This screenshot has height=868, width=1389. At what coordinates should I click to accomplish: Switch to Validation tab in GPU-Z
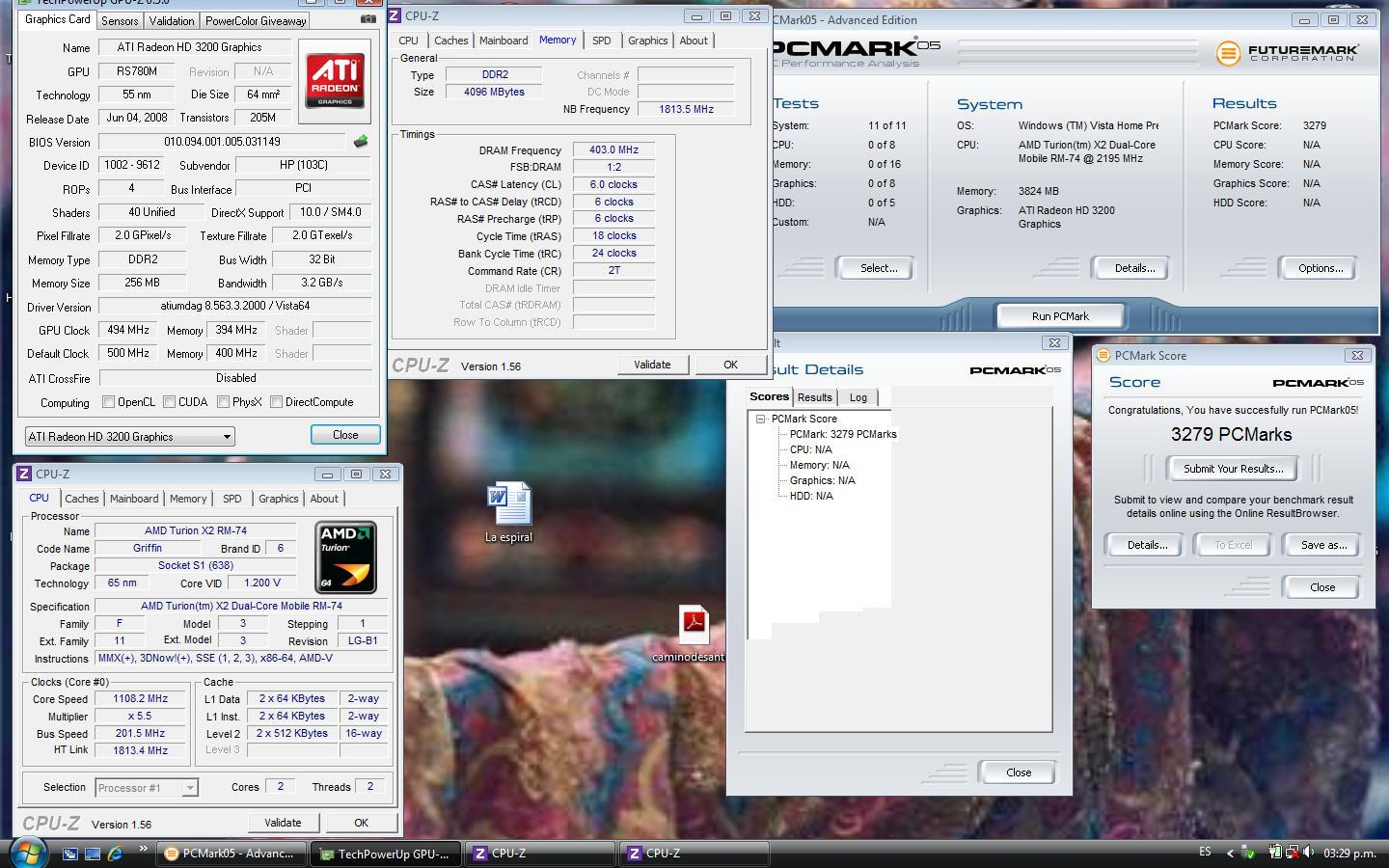coord(172,20)
